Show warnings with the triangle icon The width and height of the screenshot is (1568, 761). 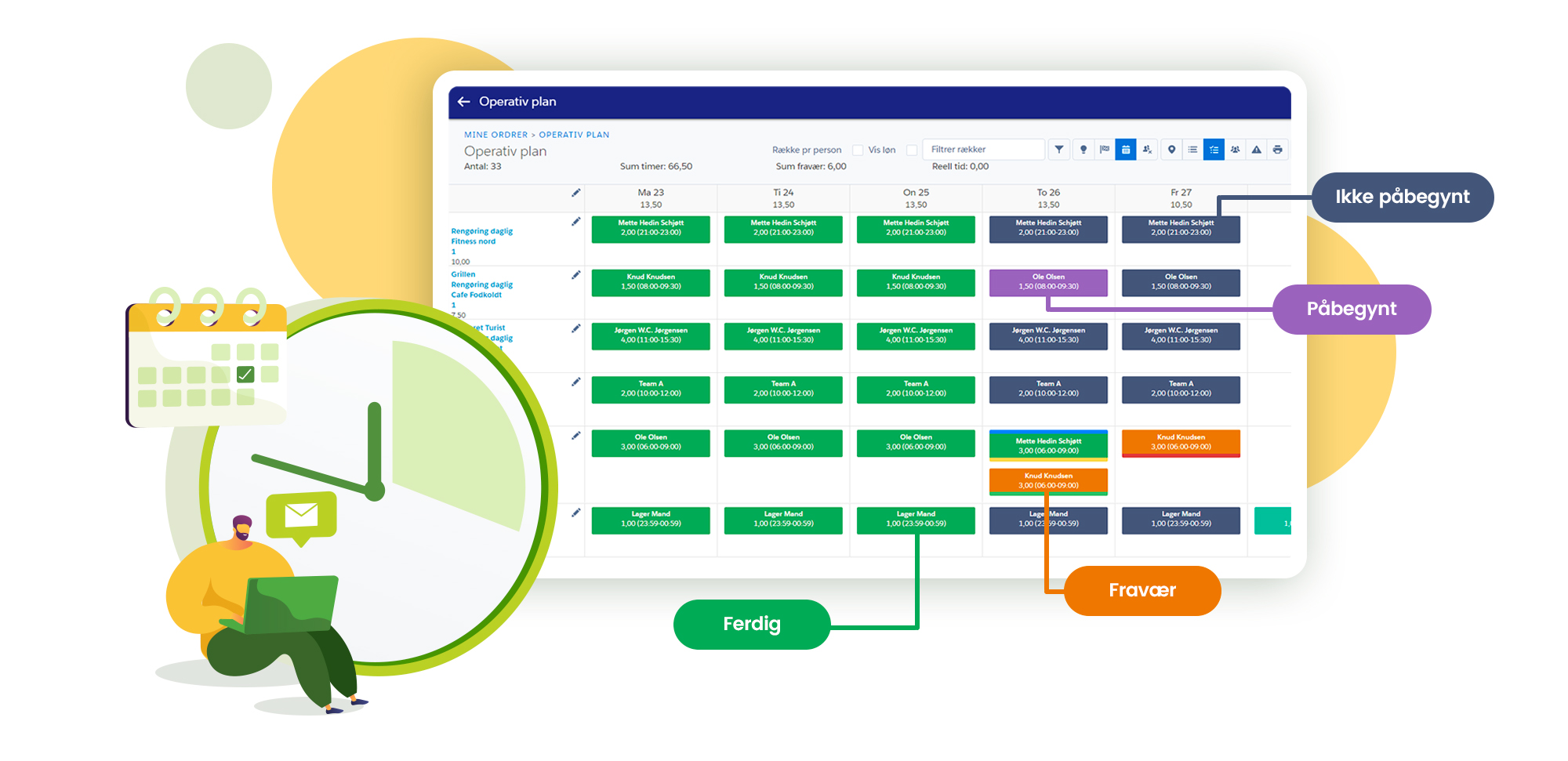tap(1257, 150)
